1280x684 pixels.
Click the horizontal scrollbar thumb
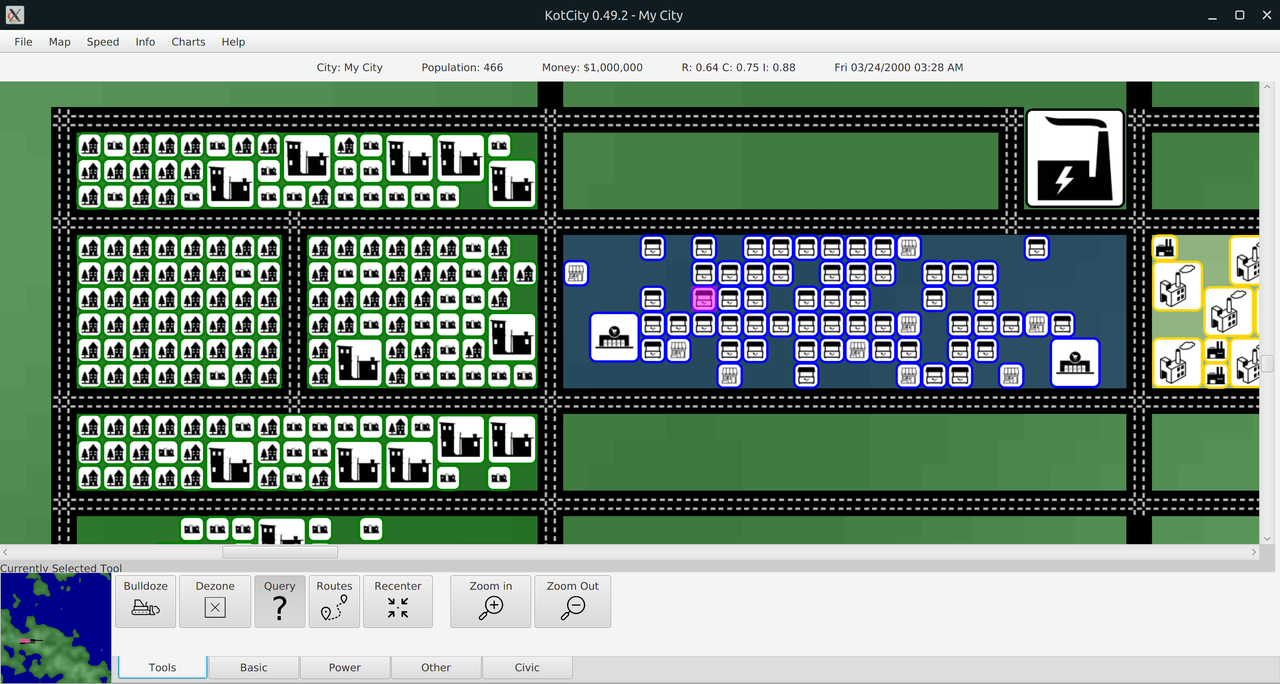280,552
